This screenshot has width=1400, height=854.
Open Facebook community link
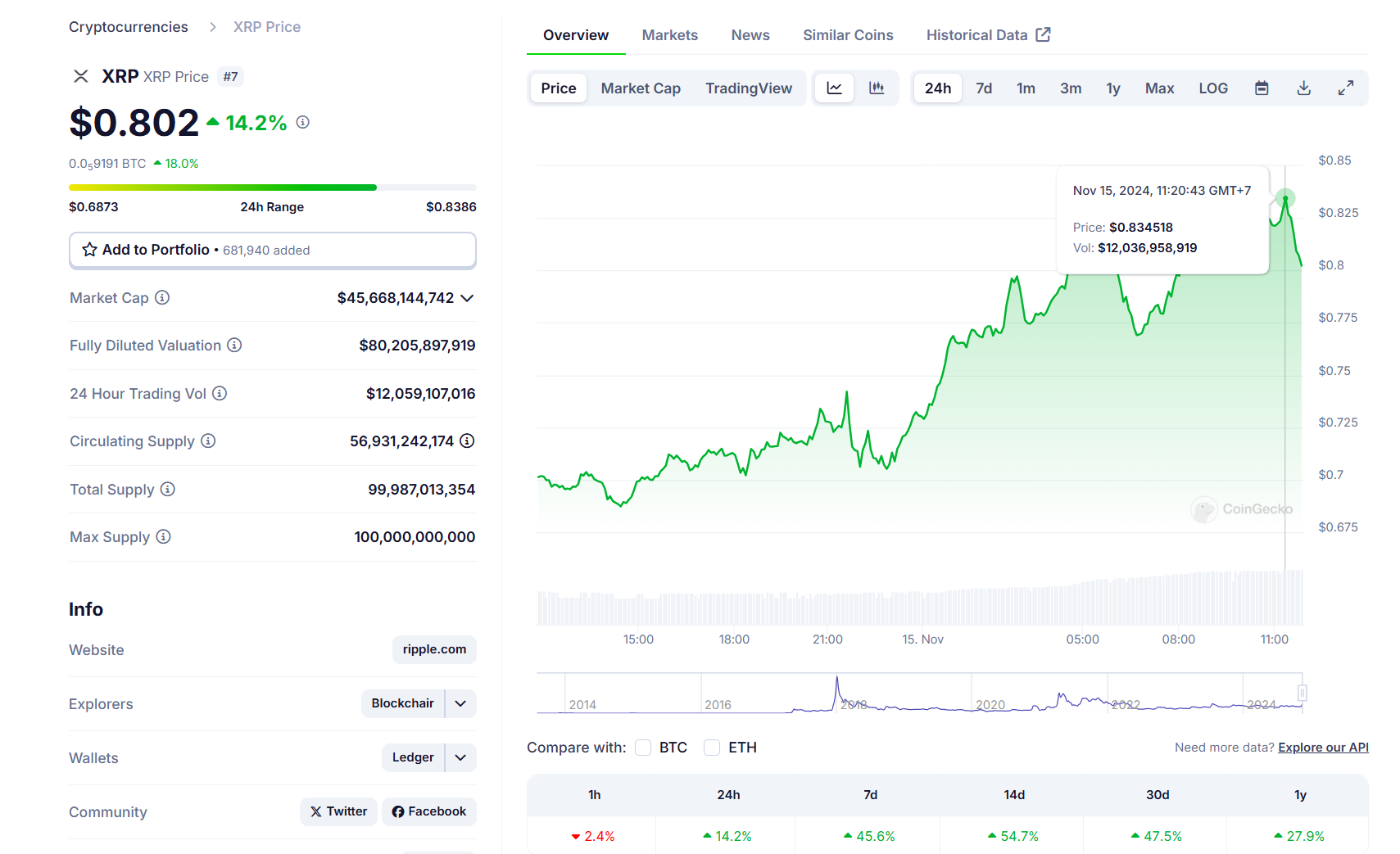click(x=429, y=811)
